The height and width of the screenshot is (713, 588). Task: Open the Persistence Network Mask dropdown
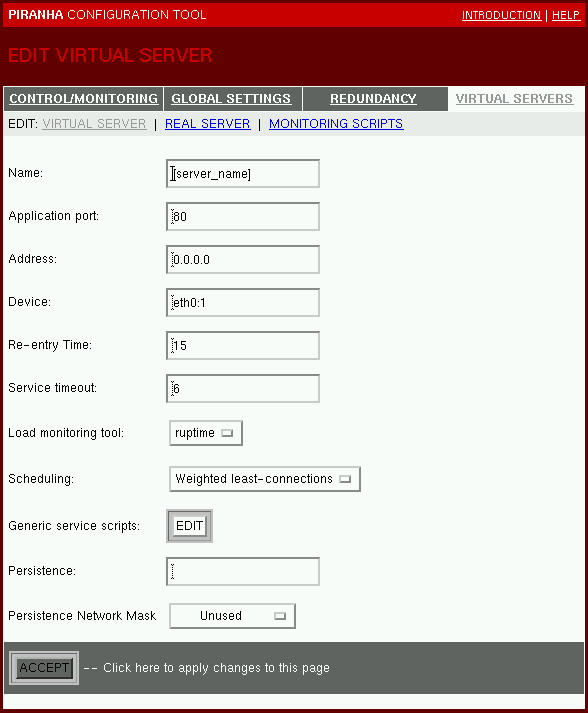(232, 616)
